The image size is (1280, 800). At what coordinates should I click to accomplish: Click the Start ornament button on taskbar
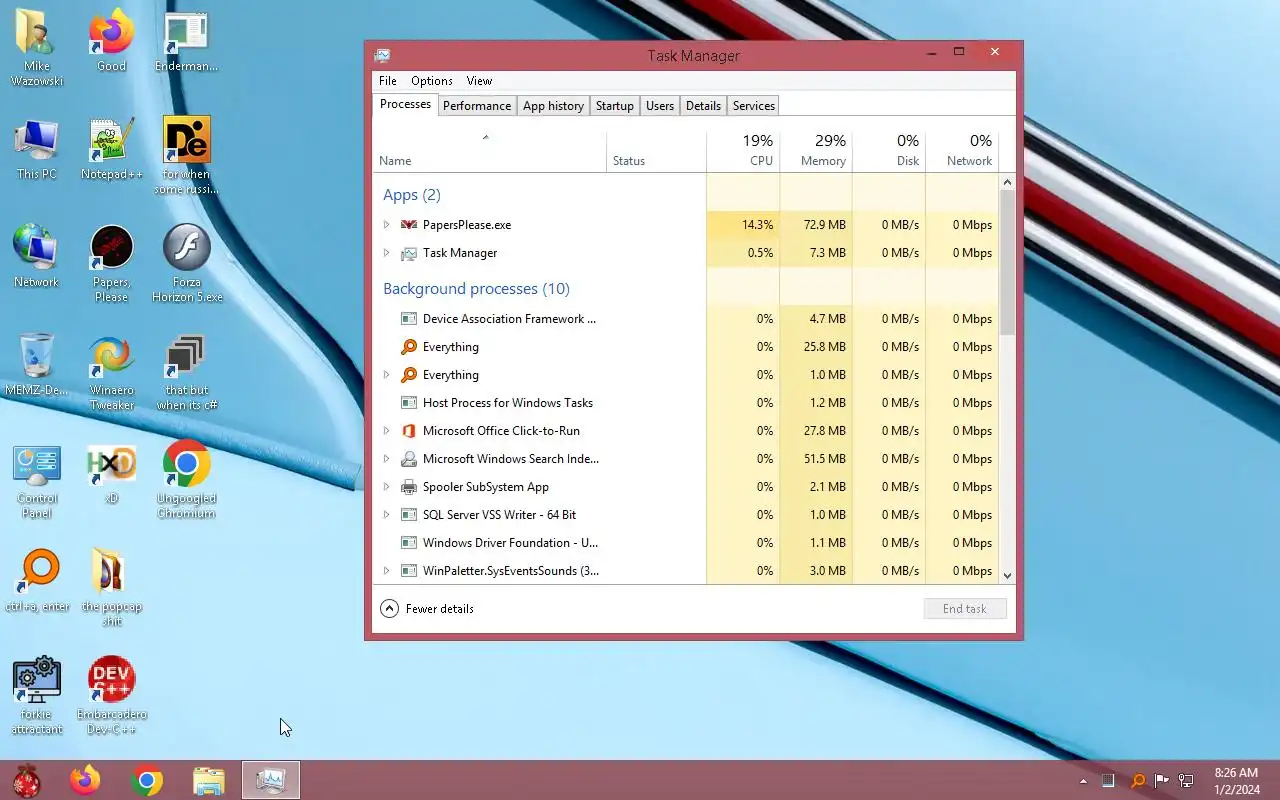[x=26, y=780]
